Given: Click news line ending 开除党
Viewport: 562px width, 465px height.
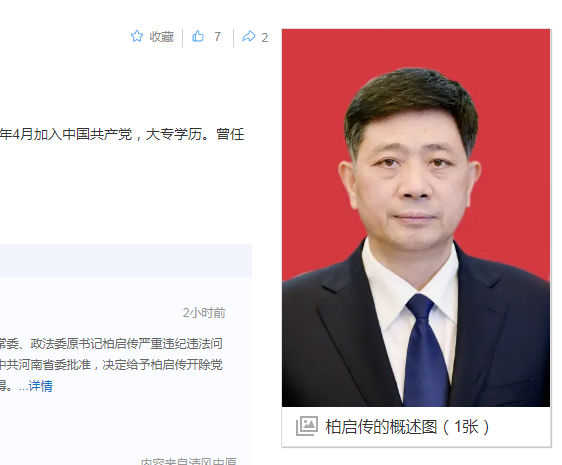Looking at the screenshot, I should coord(111,365).
